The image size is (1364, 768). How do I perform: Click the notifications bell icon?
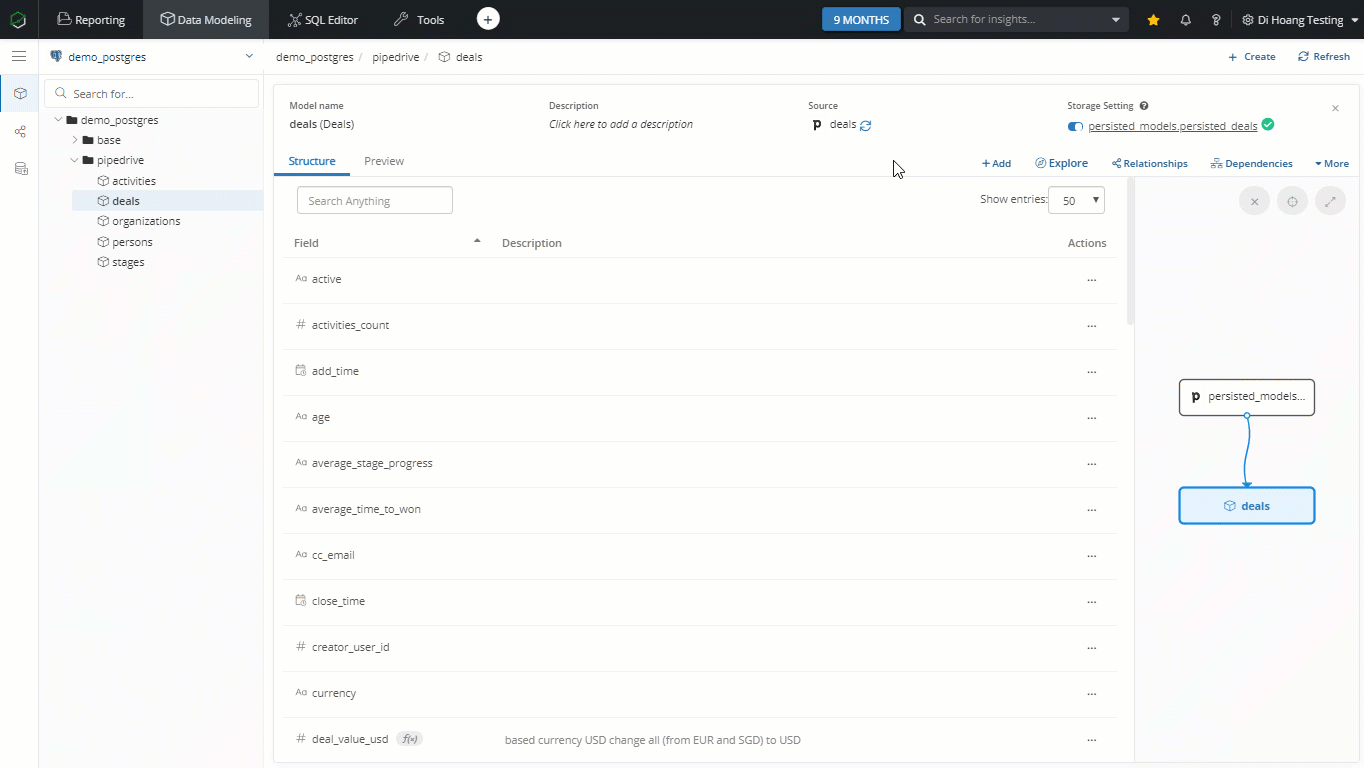pos(1185,20)
